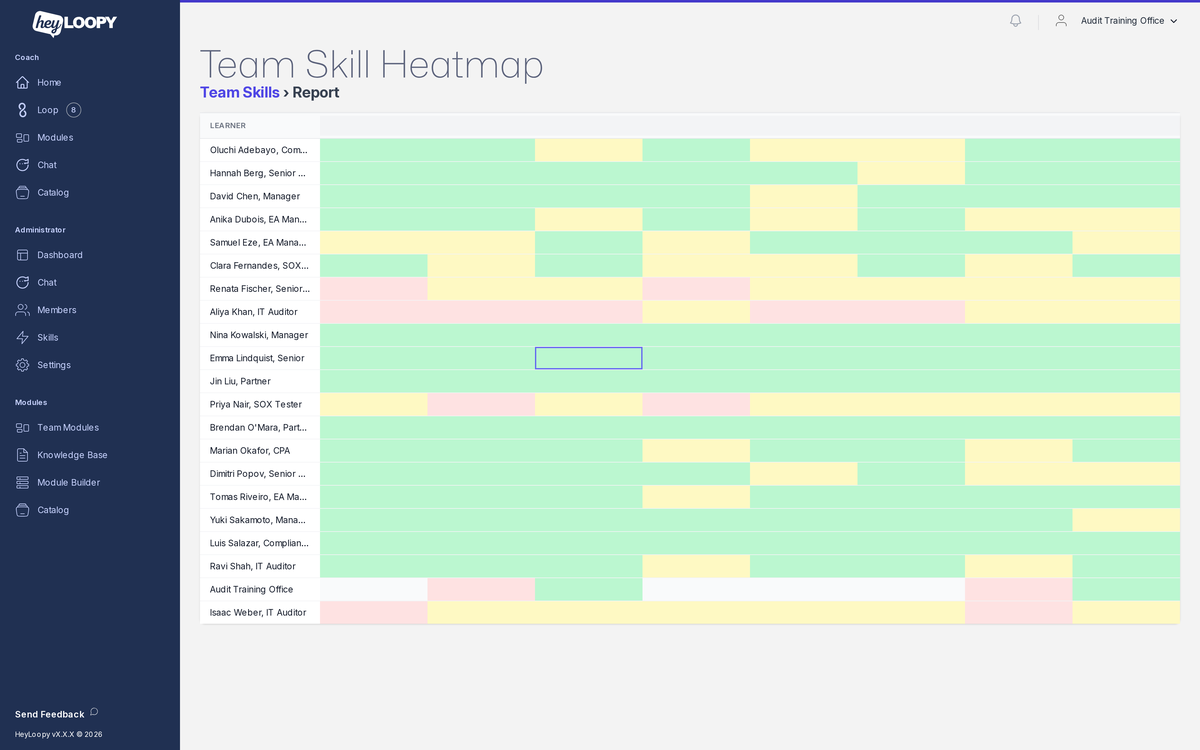Select learner Marian Okafor, CPA
Viewport: 1200px width, 750px height.
[x=260, y=450]
